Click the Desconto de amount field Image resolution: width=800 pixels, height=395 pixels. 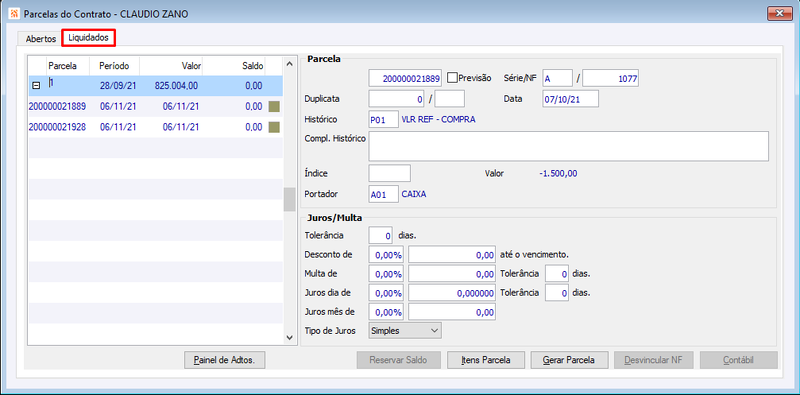452,255
